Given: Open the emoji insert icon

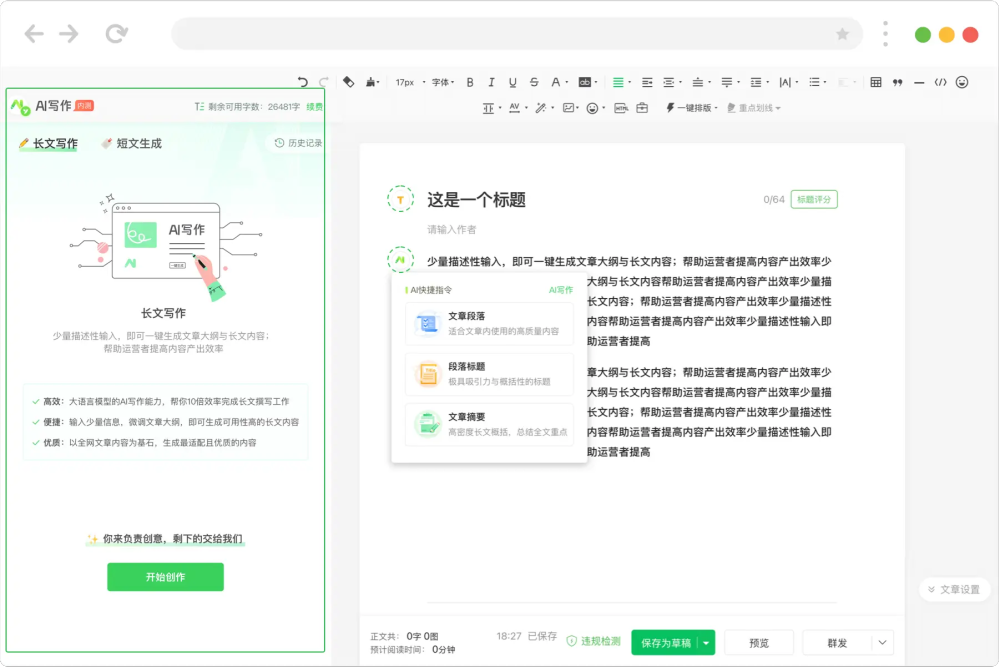Looking at the screenshot, I should click(963, 80).
